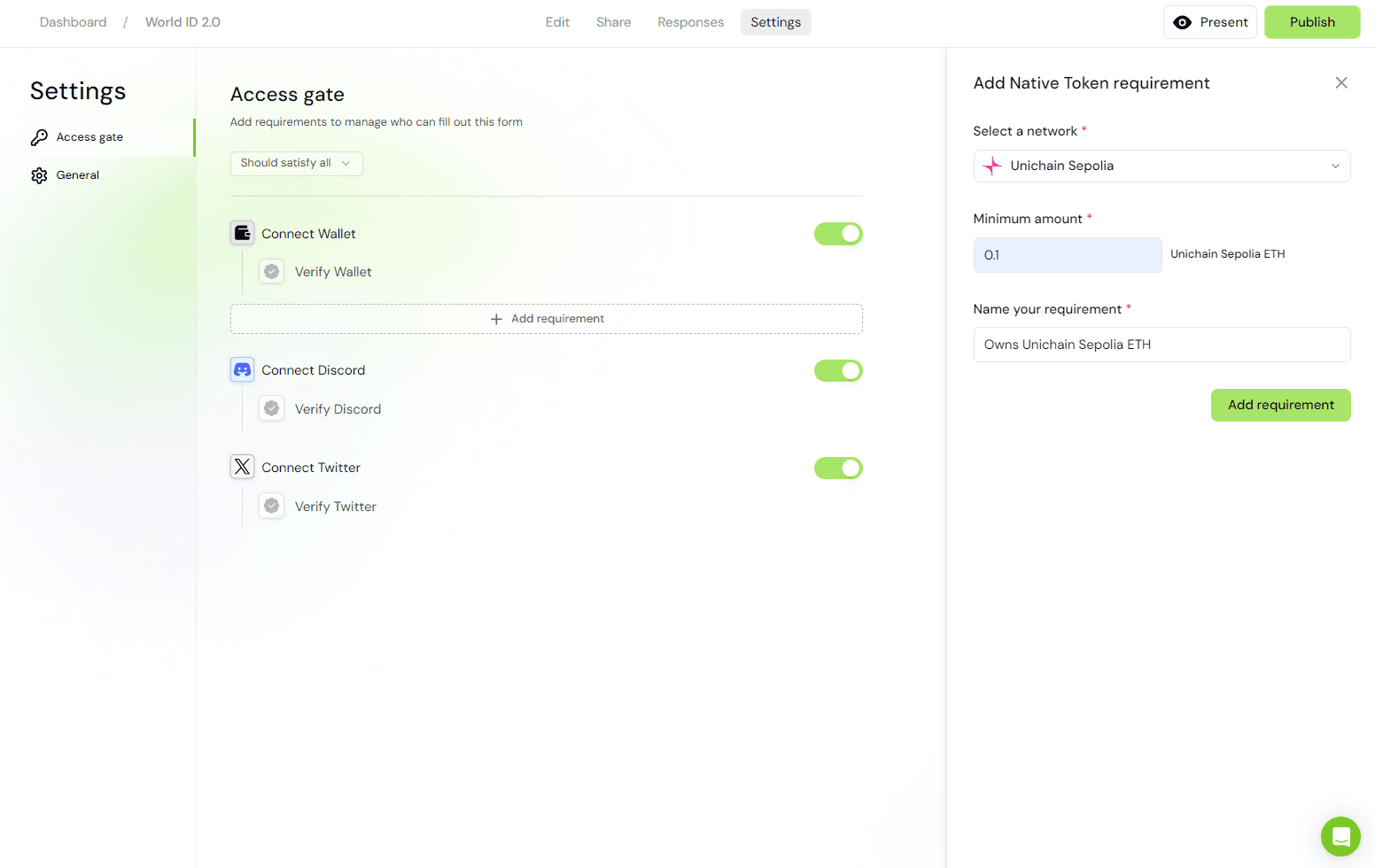The image size is (1375, 868).
Task: Click the Verify Discord label
Action: (x=338, y=409)
